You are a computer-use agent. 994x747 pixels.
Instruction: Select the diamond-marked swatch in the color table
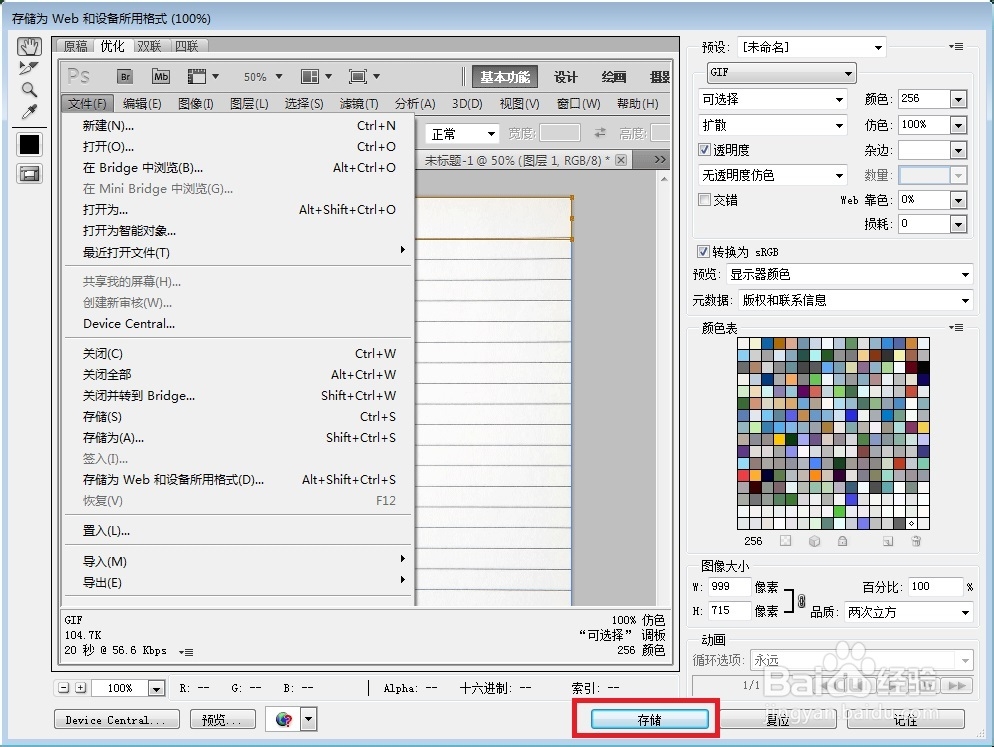coord(912,523)
